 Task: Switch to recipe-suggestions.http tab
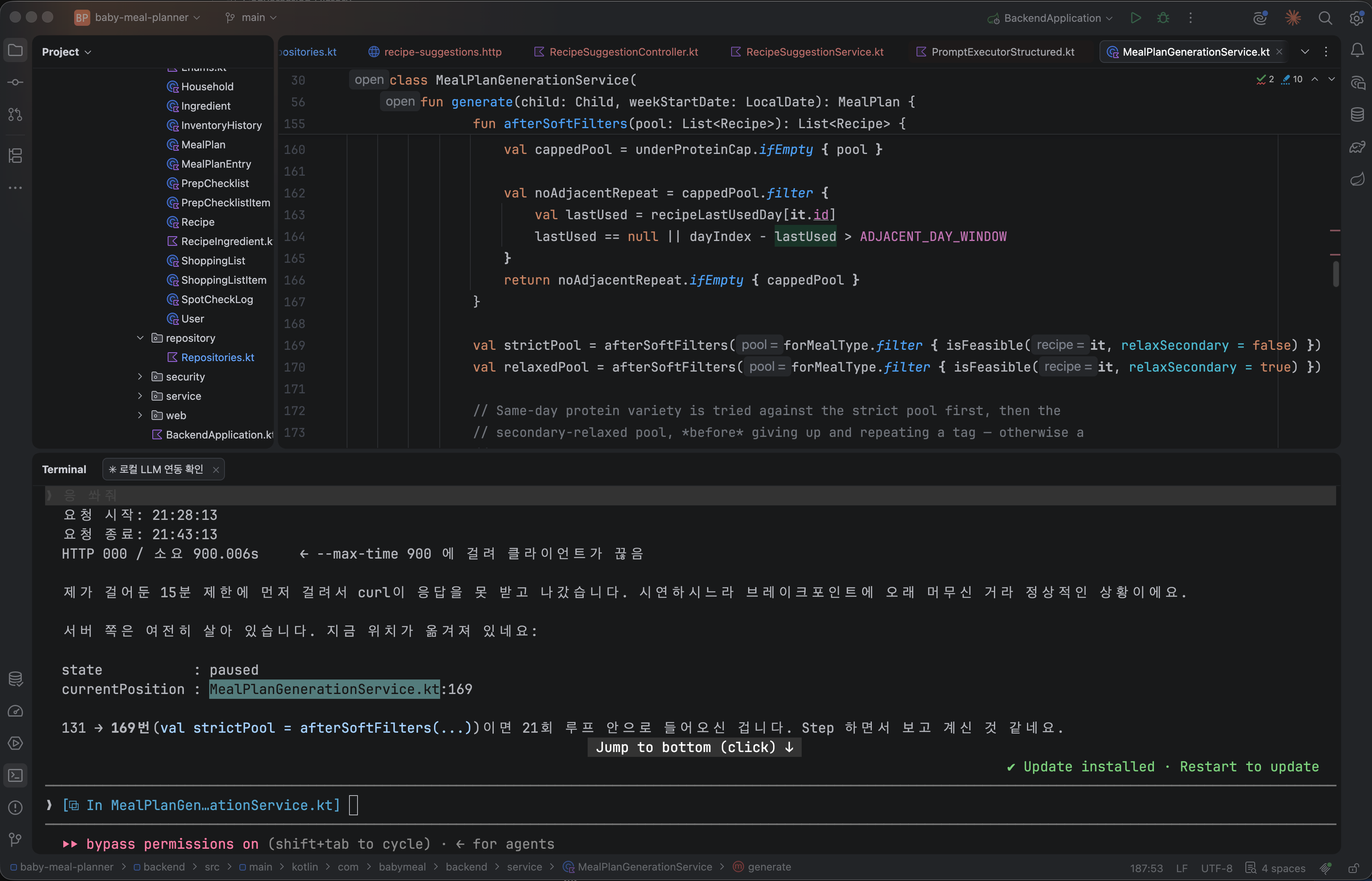point(435,52)
